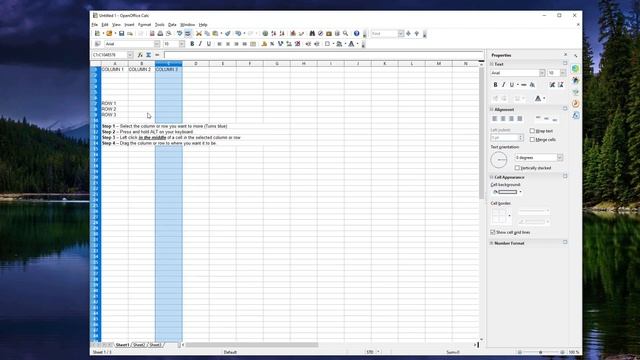The height and width of the screenshot is (360, 640).
Task: Uncheck Show cell grid lines
Action: (x=493, y=232)
